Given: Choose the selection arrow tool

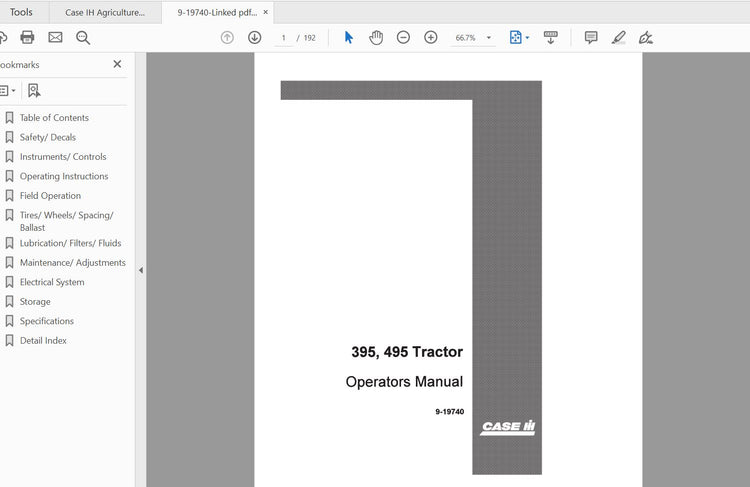Looking at the screenshot, I should pyautogui.click(x=349, y=37).
